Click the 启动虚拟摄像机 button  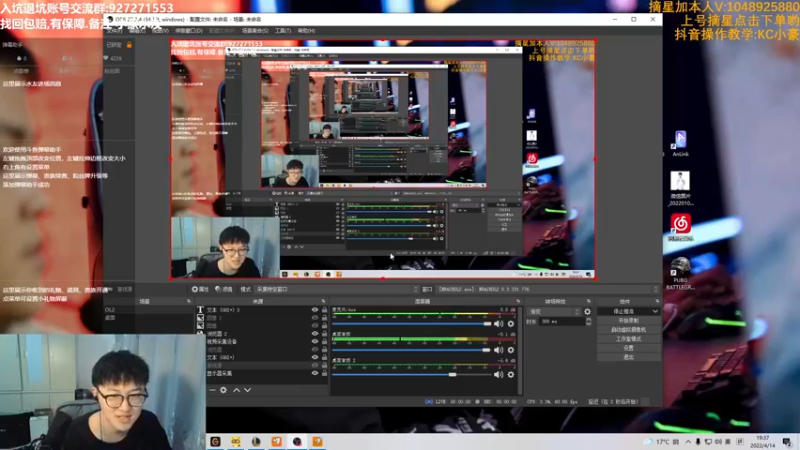(628, 330)
